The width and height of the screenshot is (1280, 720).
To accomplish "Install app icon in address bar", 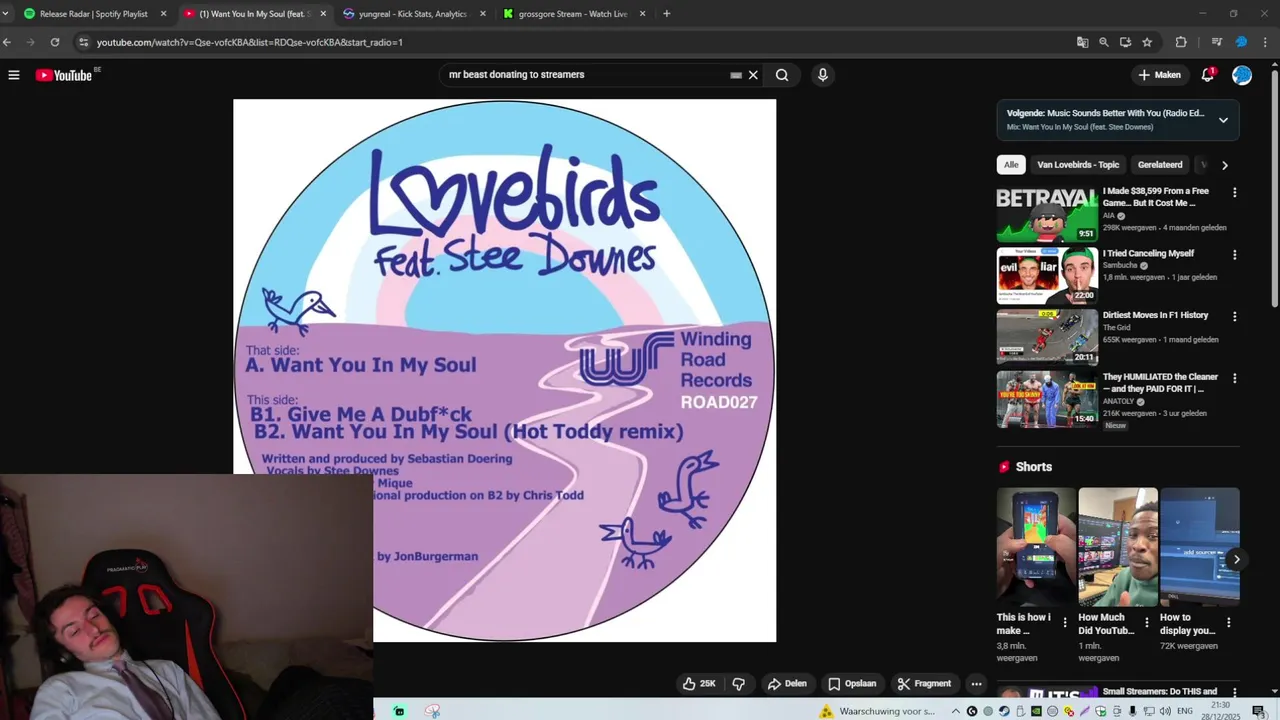I will click(1125, 42).
